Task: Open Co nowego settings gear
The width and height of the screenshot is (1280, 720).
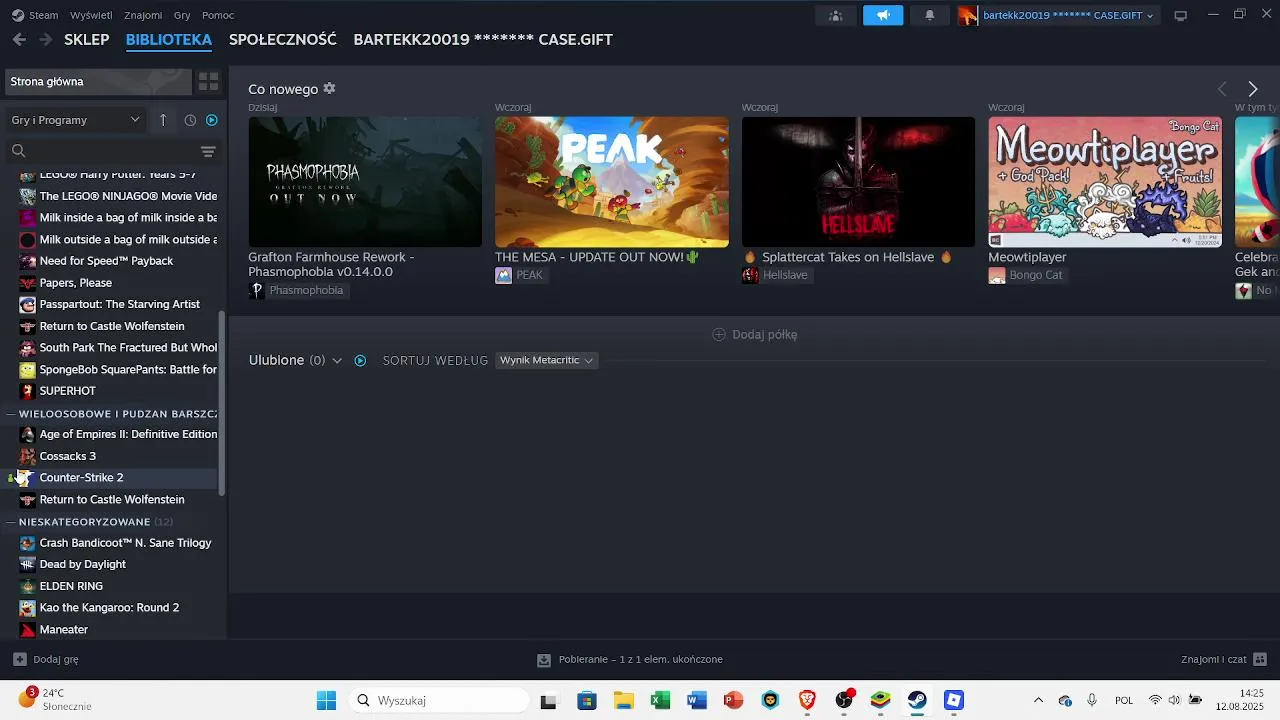Action: pyautogui.click(x=329, y=88)
